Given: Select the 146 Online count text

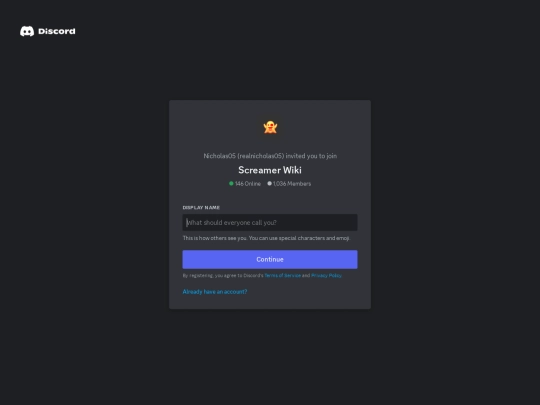Looking at the screenshot, I should point(248,184).
